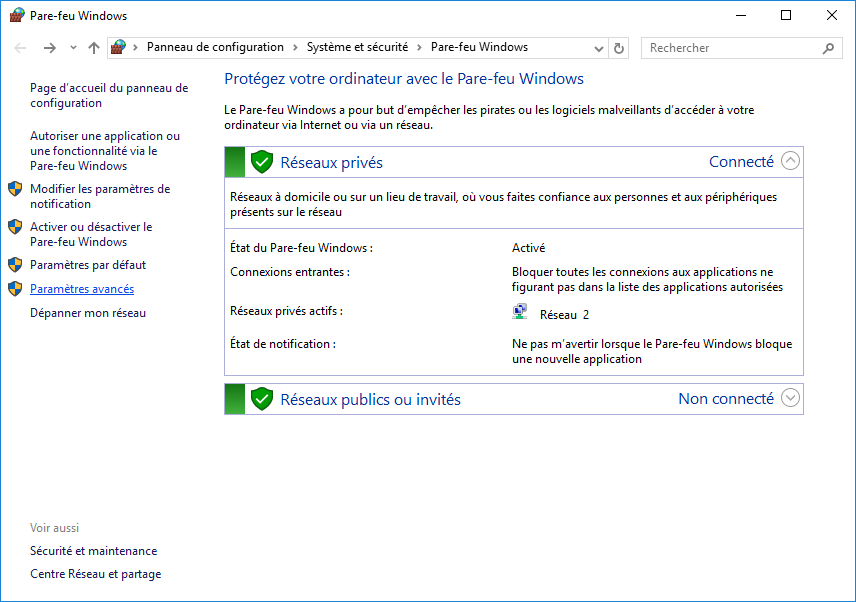This screenshot has height=602, width=856.
Task: Click green shield icon of Réseaux privés
Action: click(x=262, y=162)
